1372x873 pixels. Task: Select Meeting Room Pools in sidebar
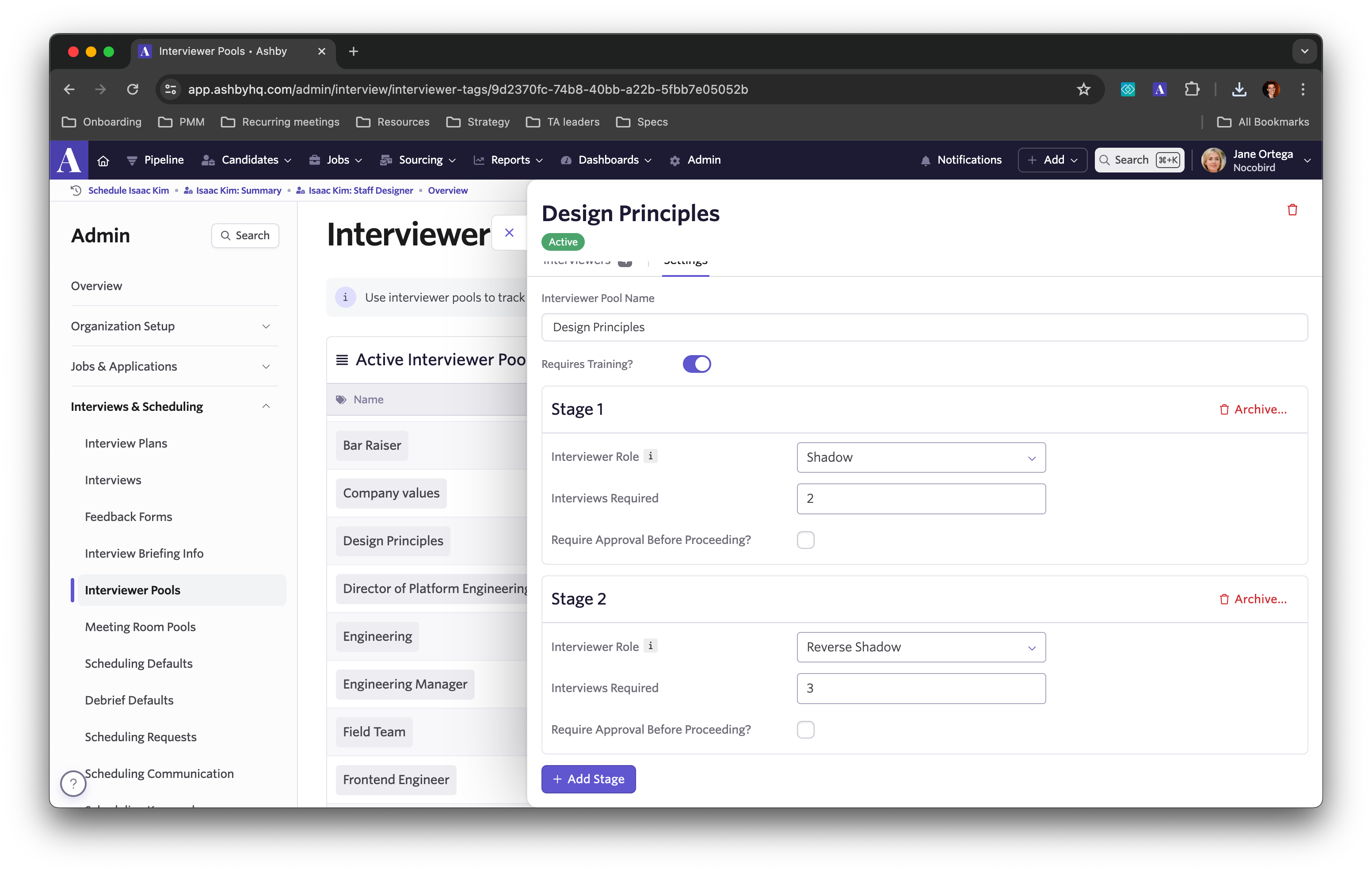(x=140, y=627)
